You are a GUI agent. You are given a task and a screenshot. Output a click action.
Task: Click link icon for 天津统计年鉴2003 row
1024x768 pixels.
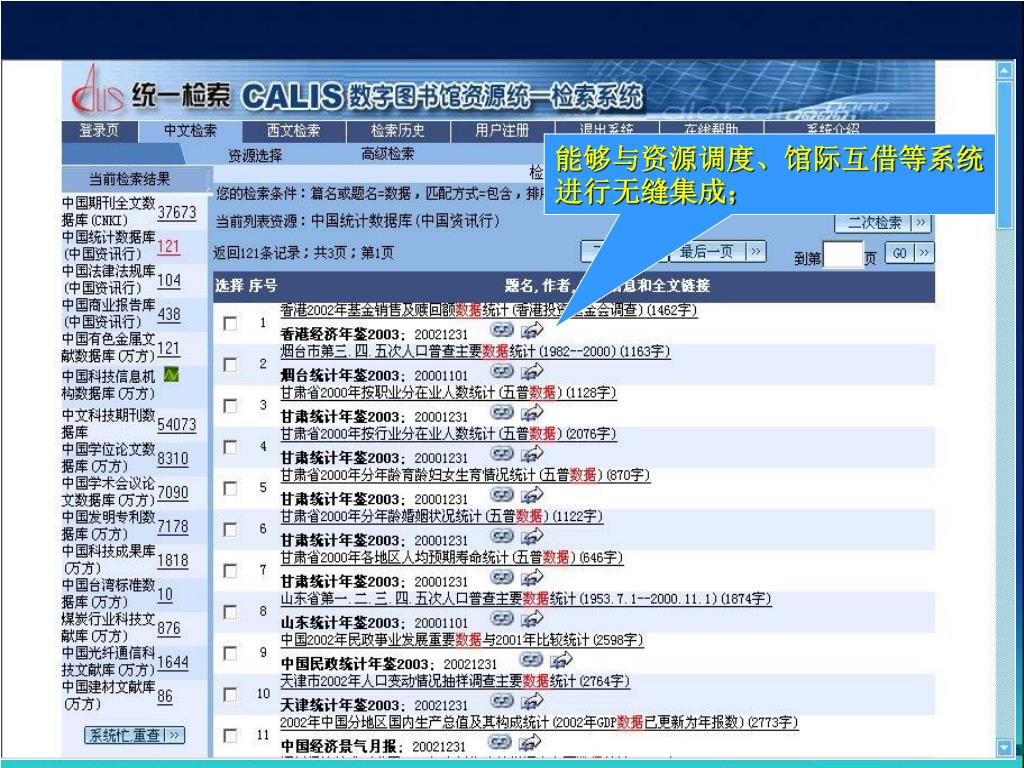[502, 700]
